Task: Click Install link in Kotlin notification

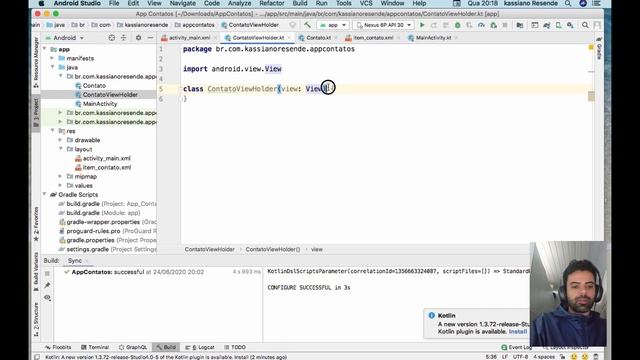Action: pos(518,331)
